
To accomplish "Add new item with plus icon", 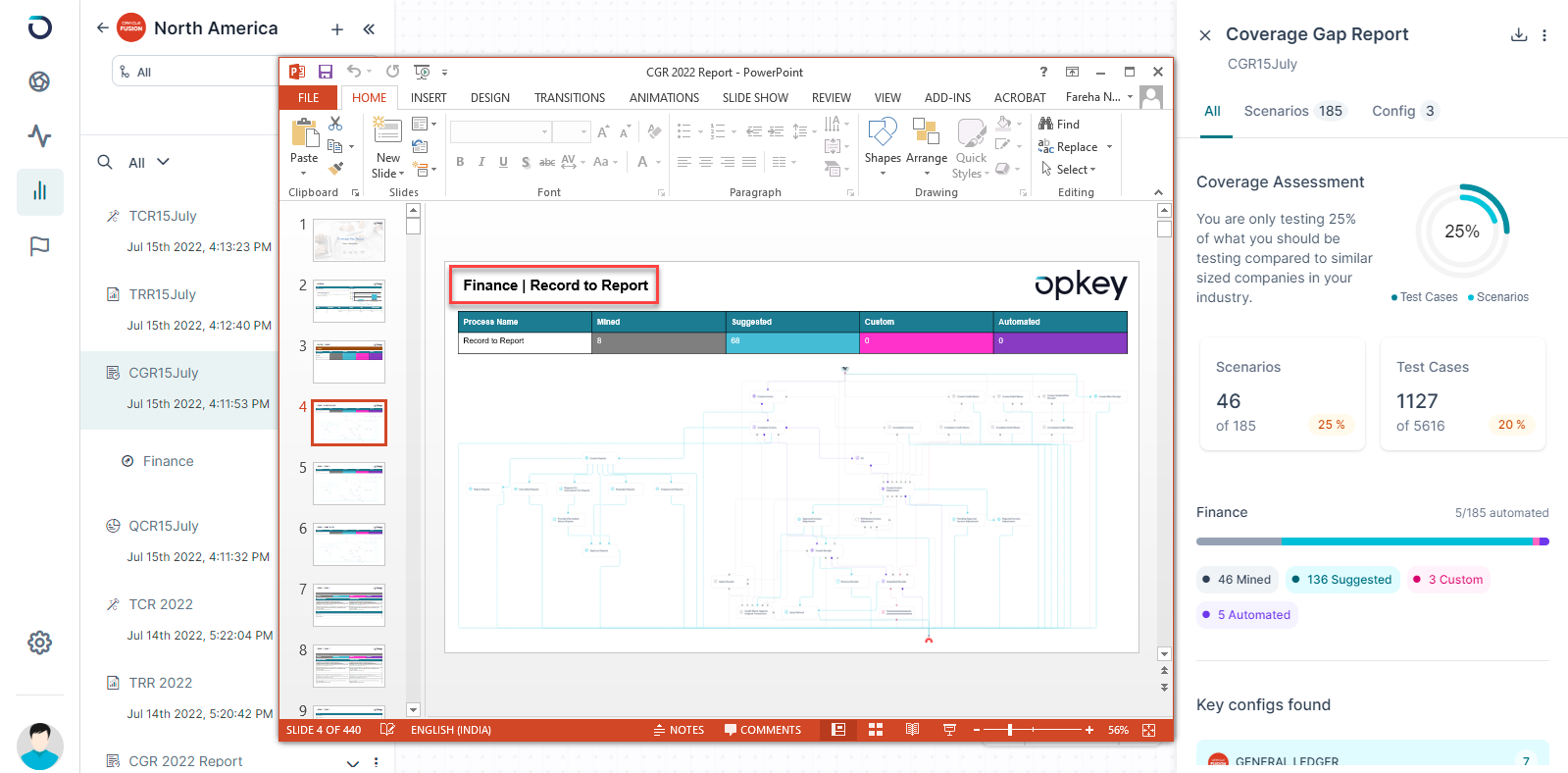I will pyautogui.click(x=337, y=29).
